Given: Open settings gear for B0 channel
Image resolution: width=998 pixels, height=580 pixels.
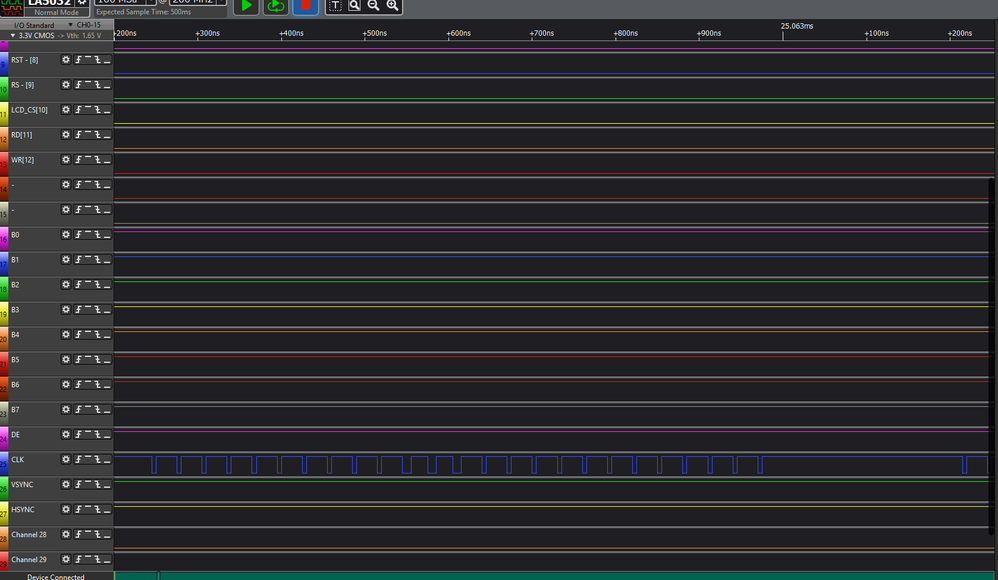Looking at the screenshot, I should [66, 234].
